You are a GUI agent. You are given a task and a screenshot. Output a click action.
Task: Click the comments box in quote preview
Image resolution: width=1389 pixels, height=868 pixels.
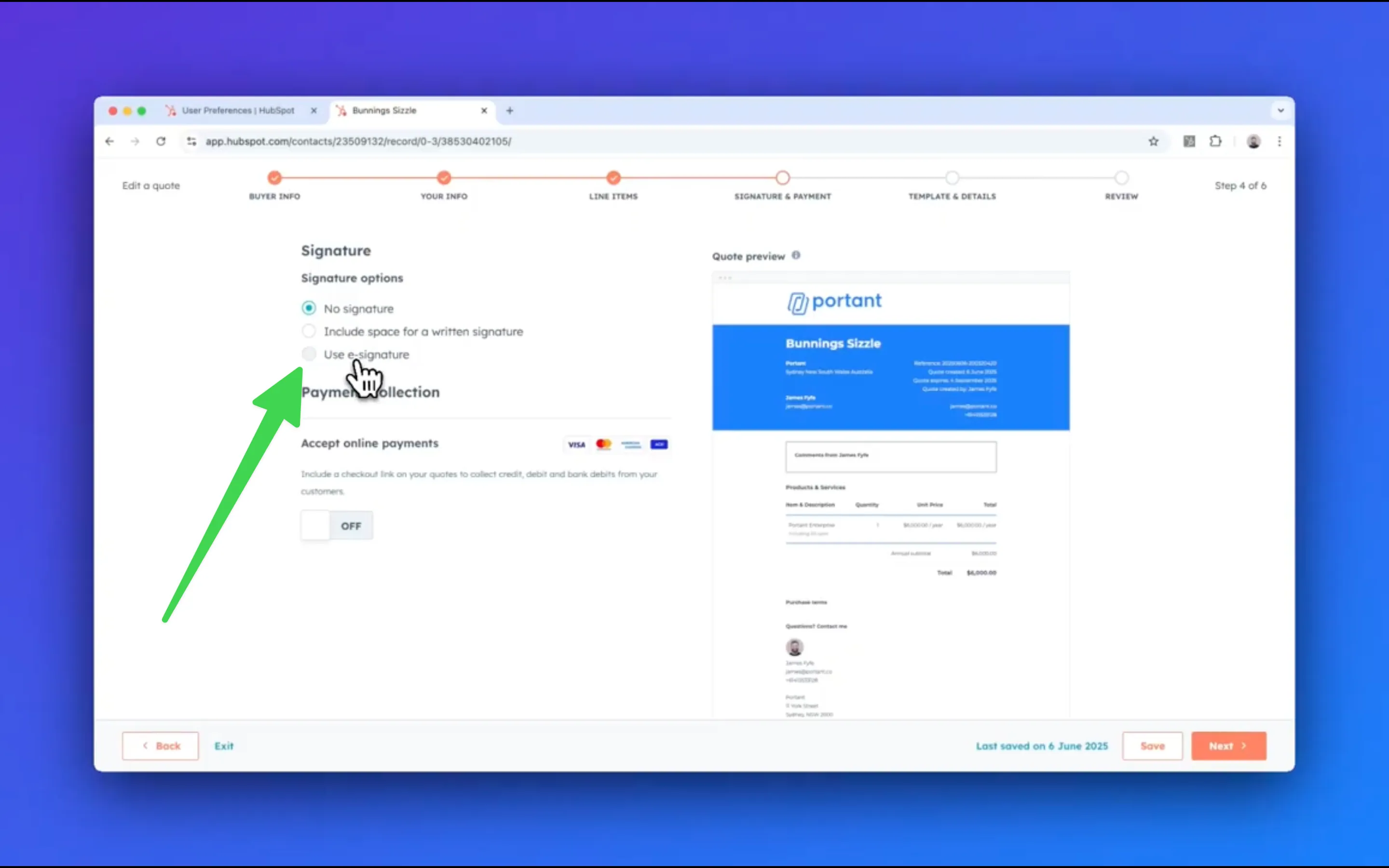click(891, 457)
